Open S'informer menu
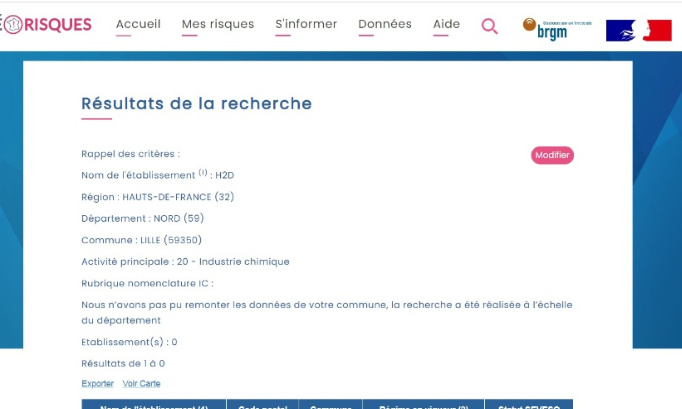This screenshot has height=409, width=682. (x=306, y=24)
